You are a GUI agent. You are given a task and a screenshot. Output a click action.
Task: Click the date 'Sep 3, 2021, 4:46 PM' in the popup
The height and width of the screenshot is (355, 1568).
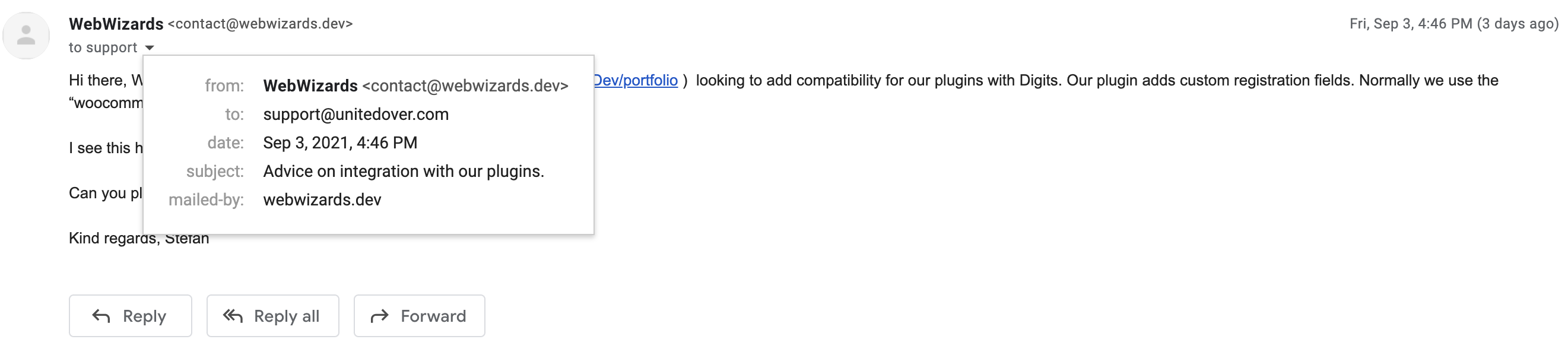[x=339, y=143]
